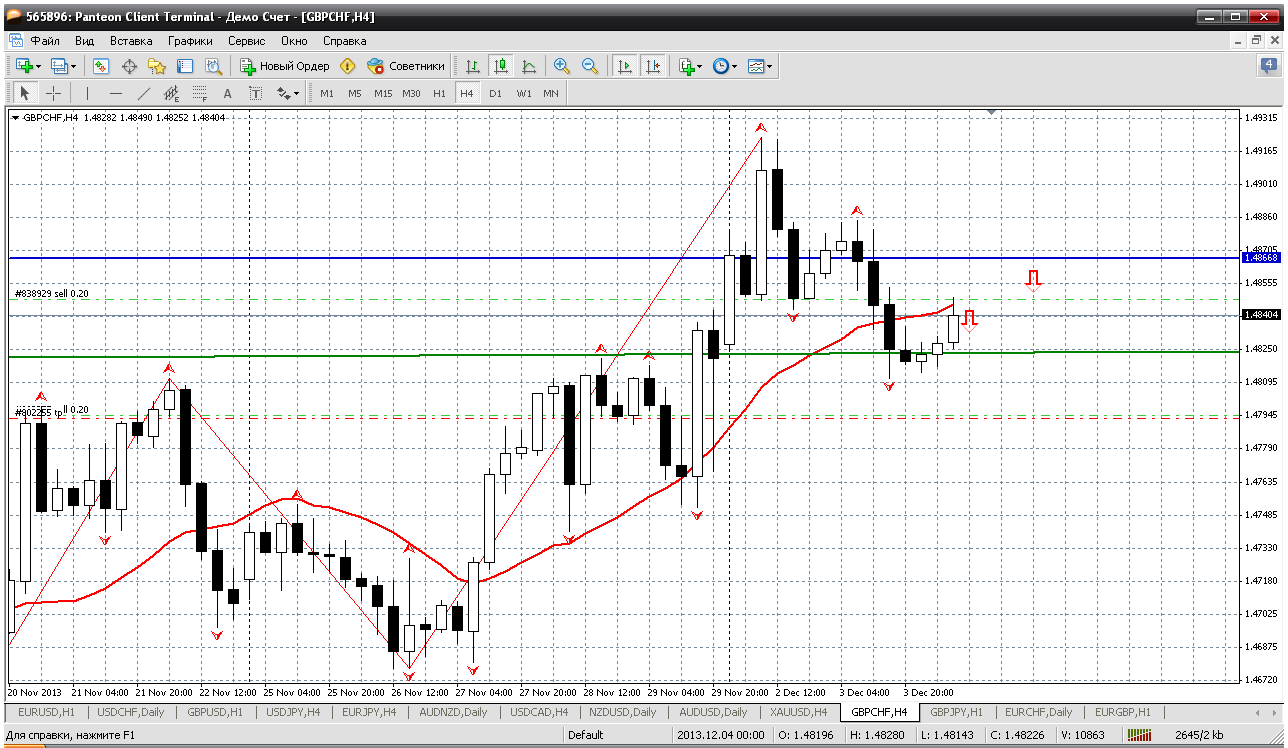Click the connection status bars icon
Screen dimensions: 1288x748
[1139, 735]
